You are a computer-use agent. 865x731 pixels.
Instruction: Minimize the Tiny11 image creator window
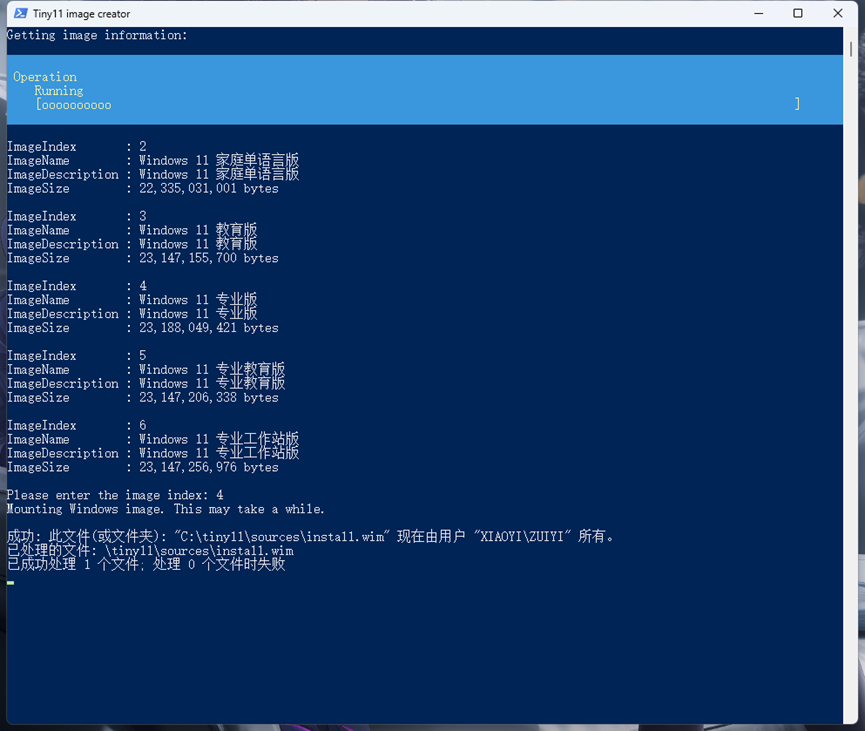[x=759, y=13]
